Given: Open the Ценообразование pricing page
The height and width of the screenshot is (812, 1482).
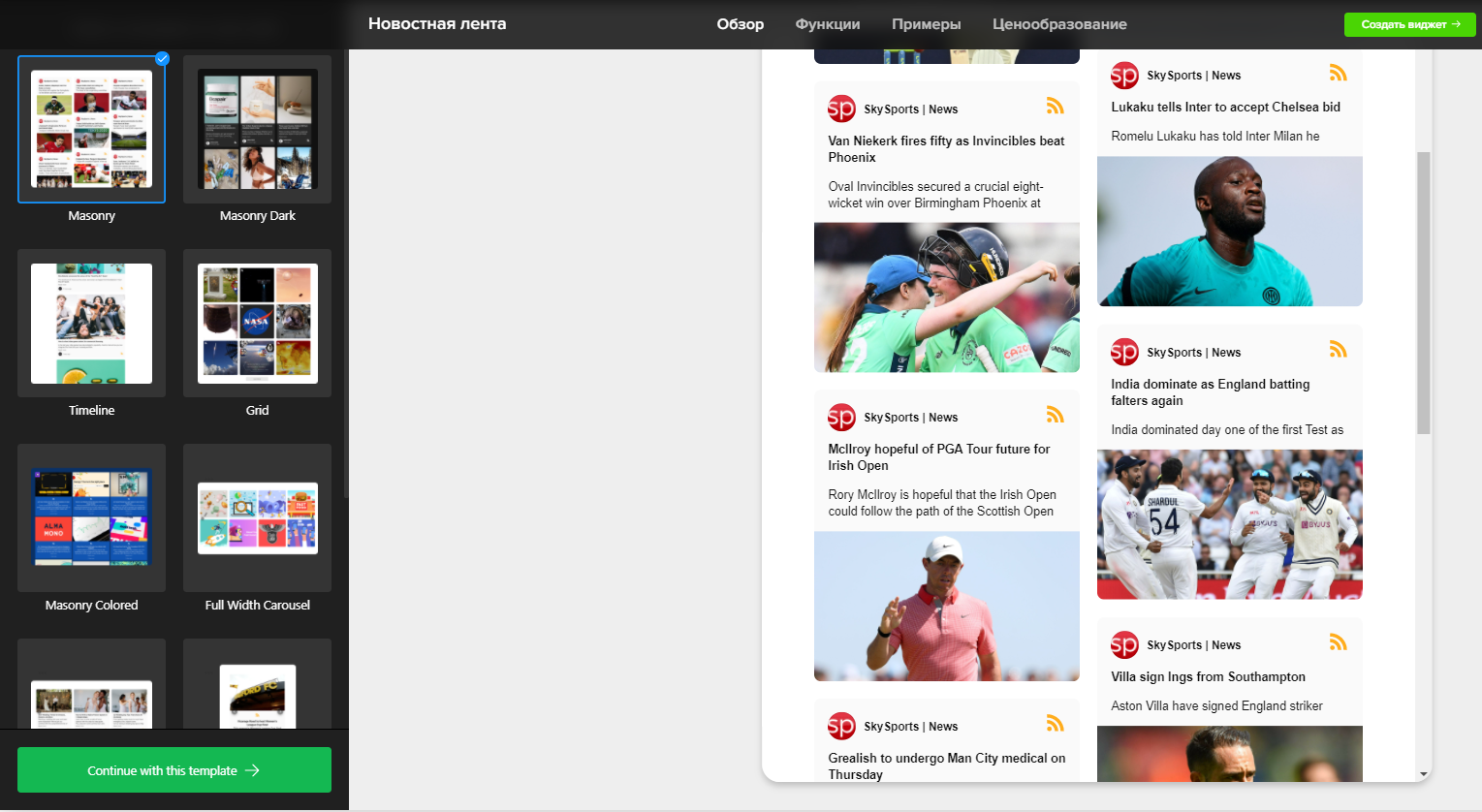Looking at the screenshot, I should [x=1058, y=24].
